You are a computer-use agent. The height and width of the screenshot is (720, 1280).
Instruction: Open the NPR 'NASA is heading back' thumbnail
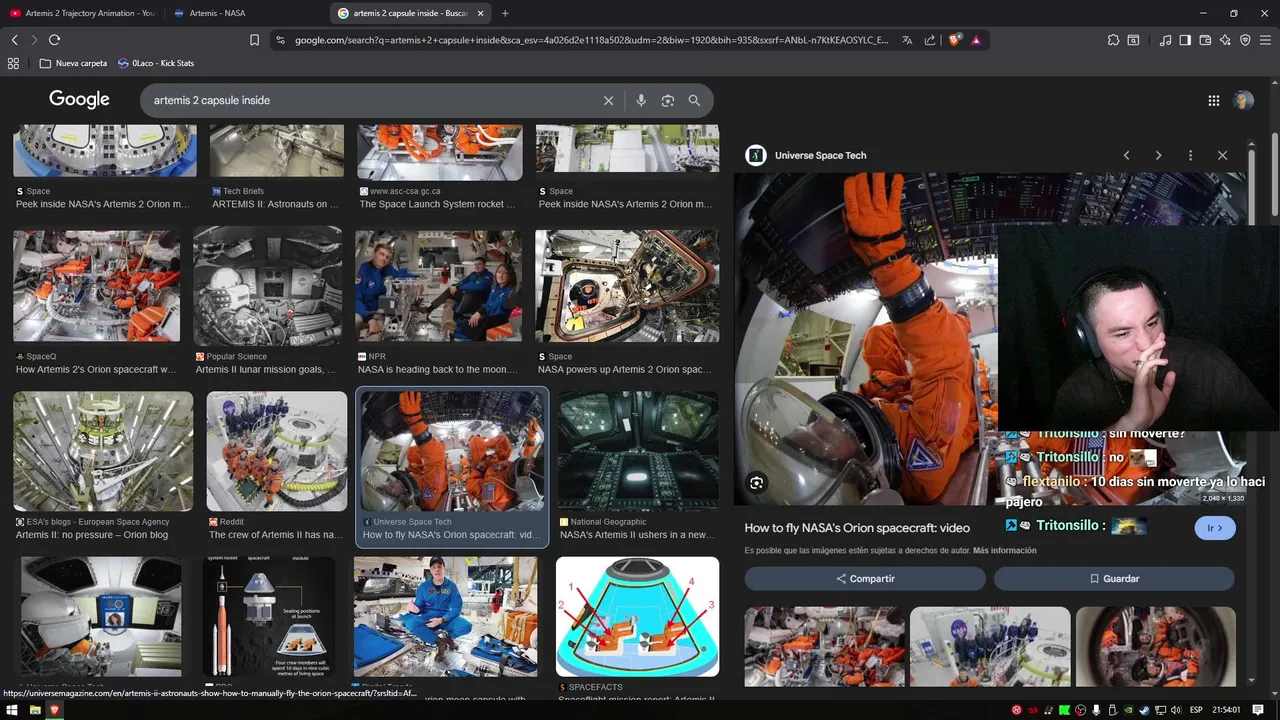[x=439, y=286]
